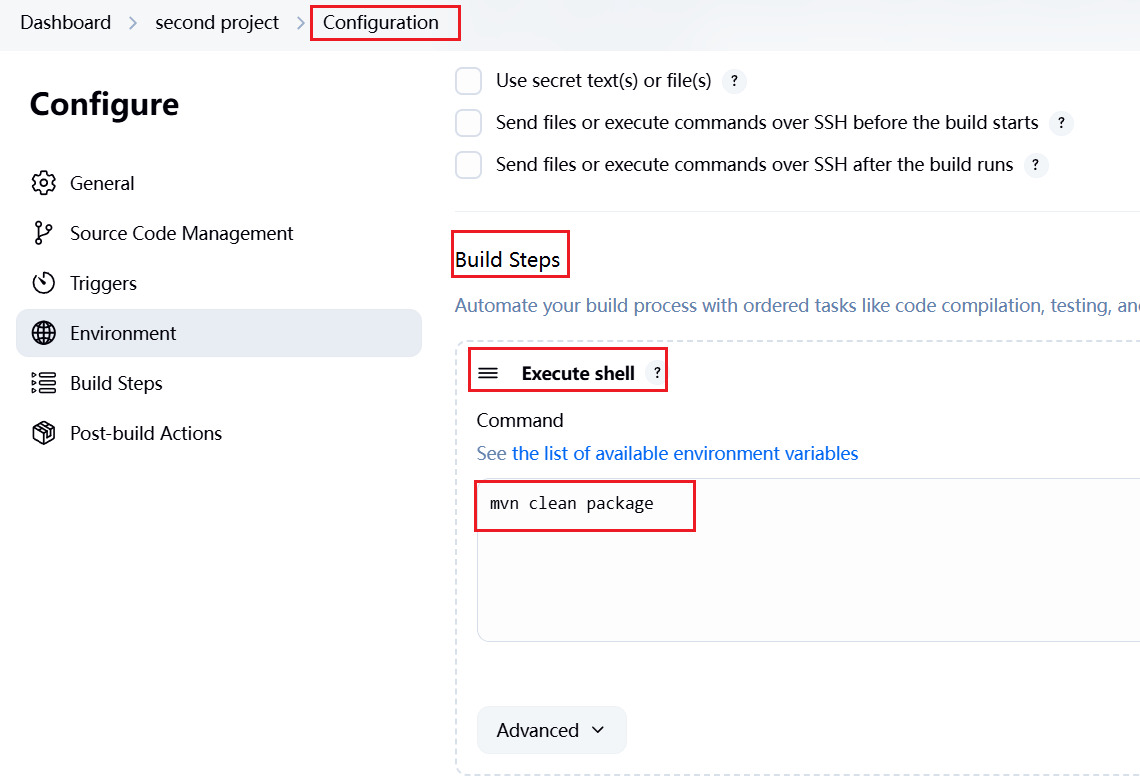Click the Post-build Actions package icon
The image size is (1140, 780).
coord(44,433)
